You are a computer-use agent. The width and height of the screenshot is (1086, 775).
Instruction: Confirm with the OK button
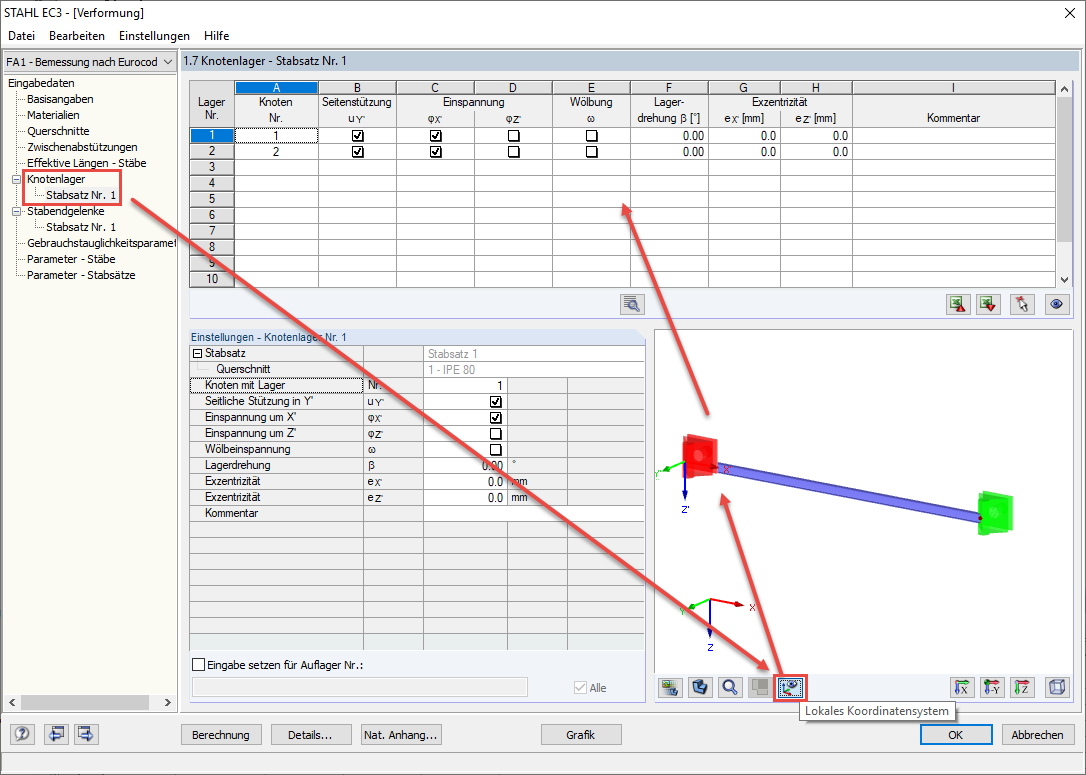click(956, 735)
